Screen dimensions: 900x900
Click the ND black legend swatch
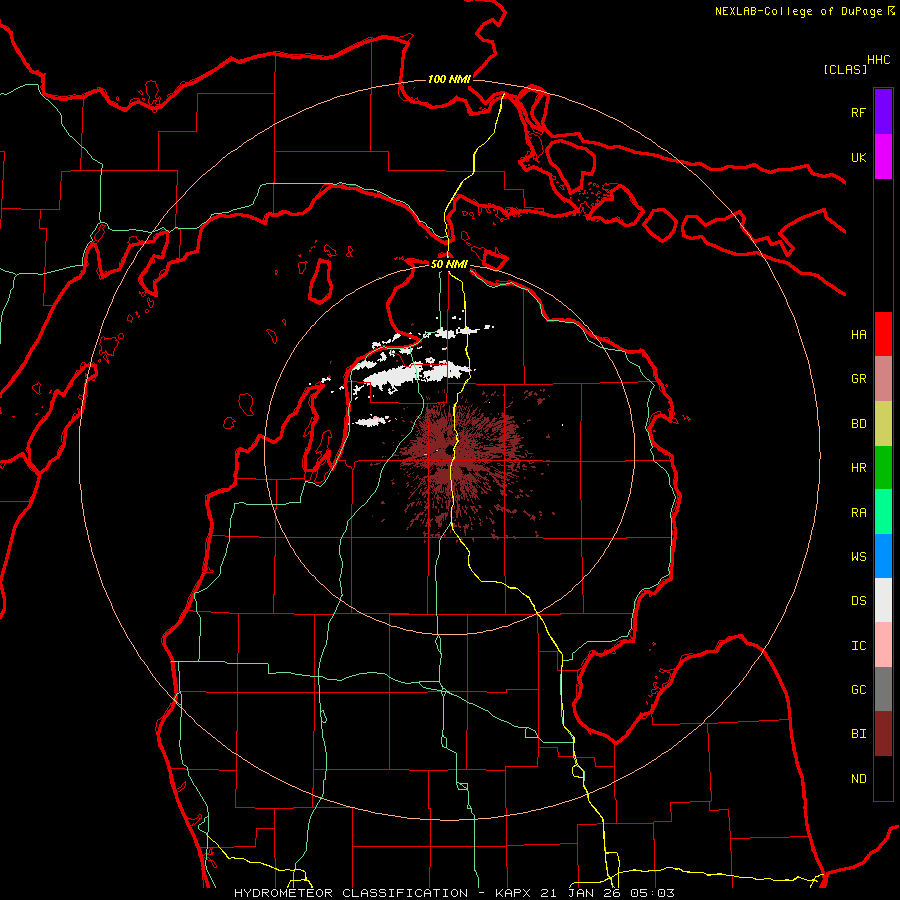pyautogui.click(x=883, y=778)
